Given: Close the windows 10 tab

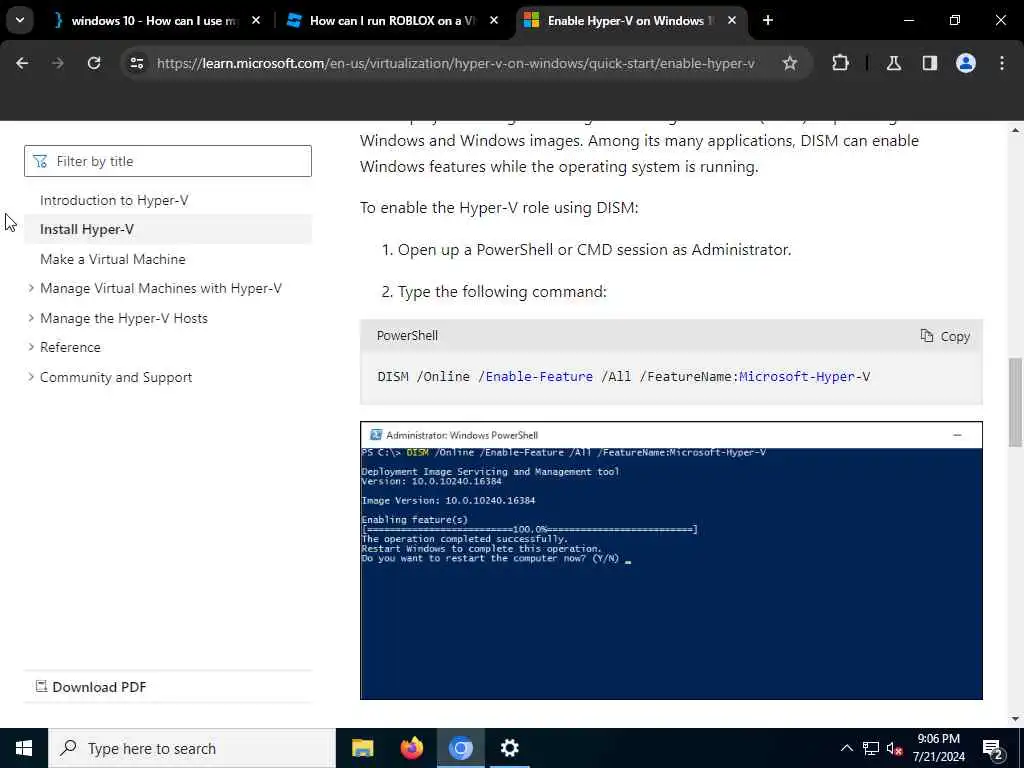Looking at the screenshot, I should 256,20.
